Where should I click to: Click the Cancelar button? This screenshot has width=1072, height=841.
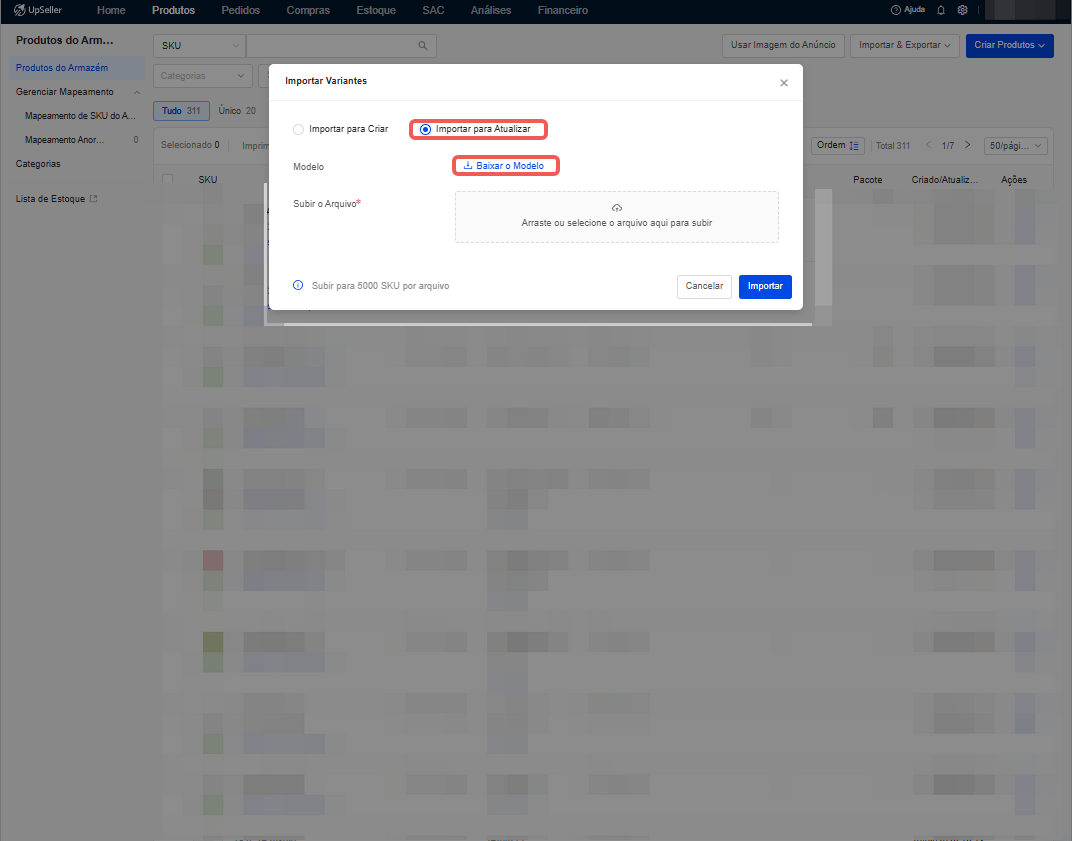coord(704,286)
